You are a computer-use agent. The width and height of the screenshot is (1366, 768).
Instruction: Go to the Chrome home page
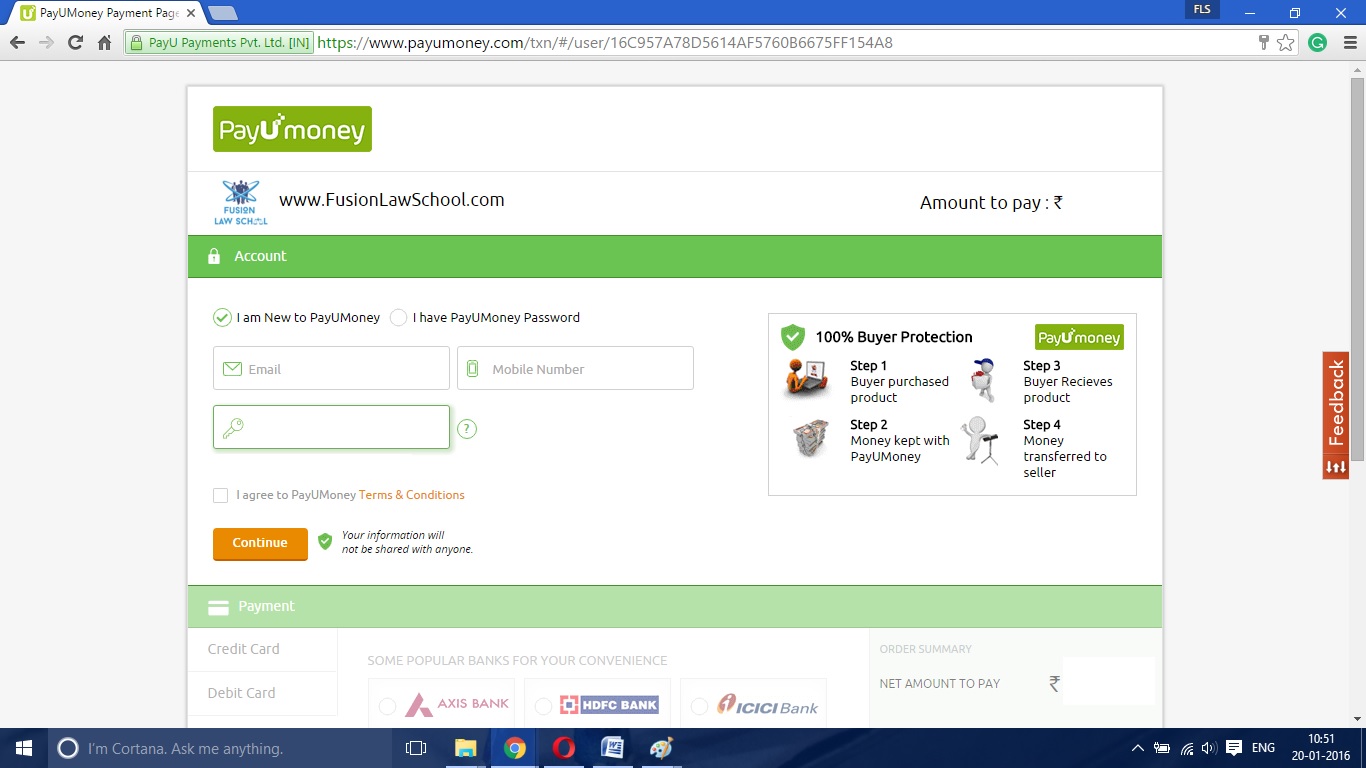[104, 43]
